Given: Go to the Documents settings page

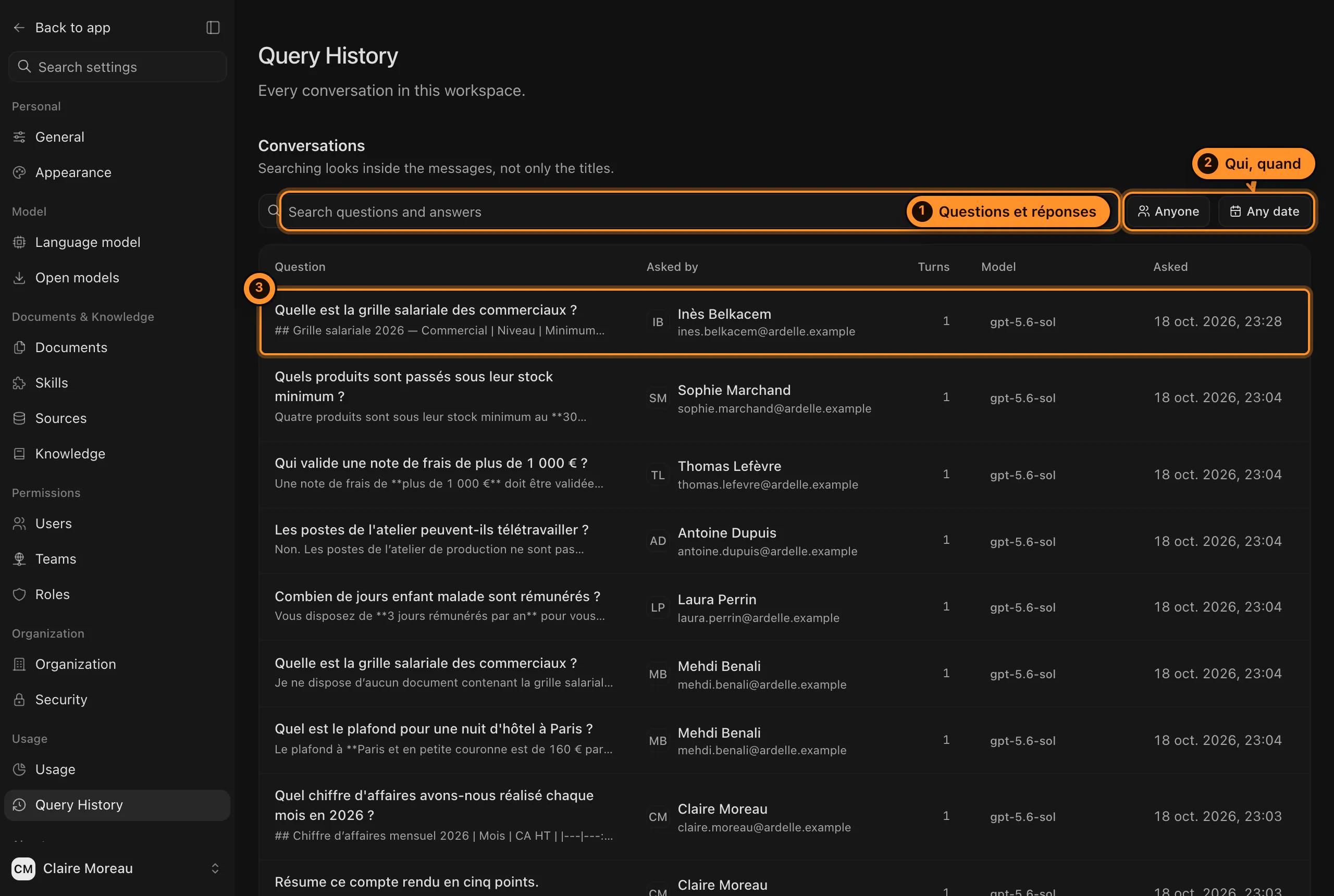Looking at the screenshot, I should (117, 347).
